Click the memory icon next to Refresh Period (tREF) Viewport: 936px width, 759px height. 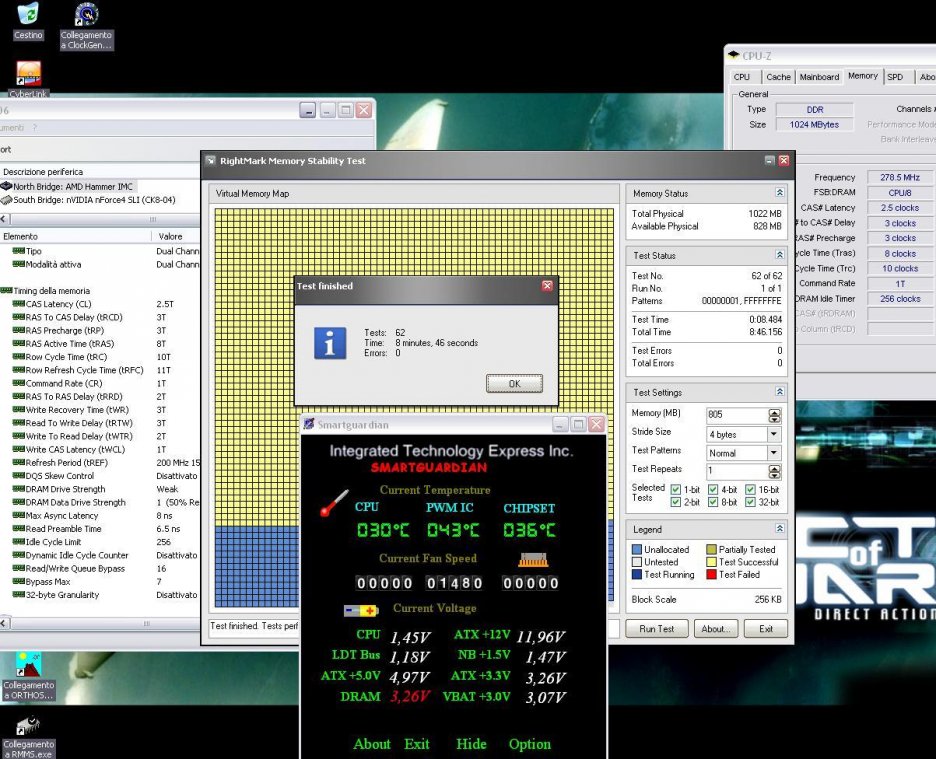tap(19, 462)
